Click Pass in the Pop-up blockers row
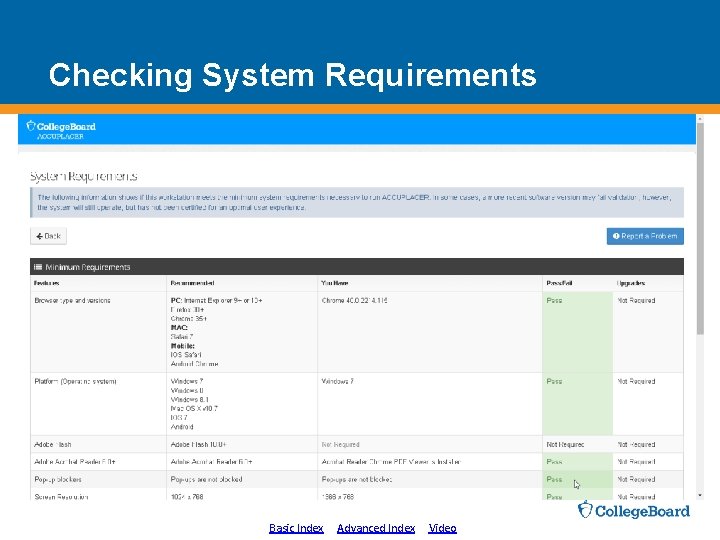 tap(554, 479)
